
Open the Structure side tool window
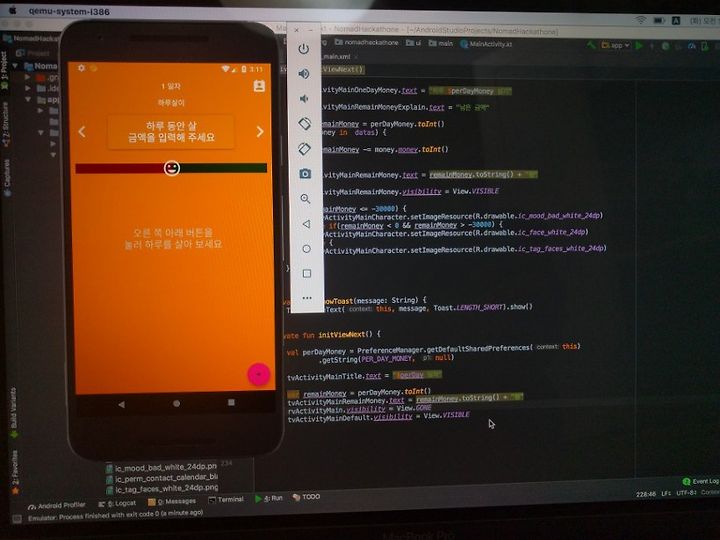click(6, 124)
